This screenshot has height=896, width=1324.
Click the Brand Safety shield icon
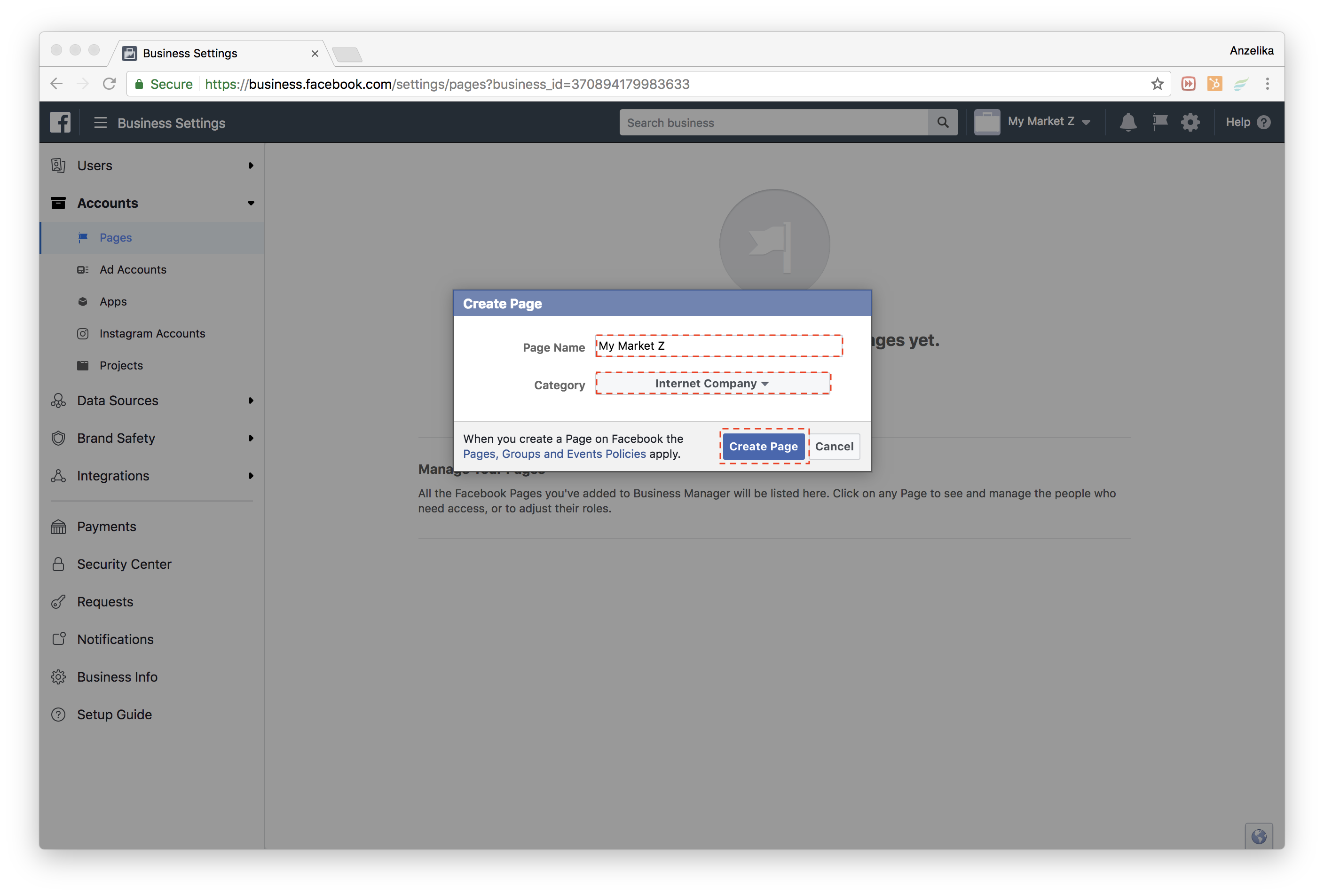tap(58, 438)
